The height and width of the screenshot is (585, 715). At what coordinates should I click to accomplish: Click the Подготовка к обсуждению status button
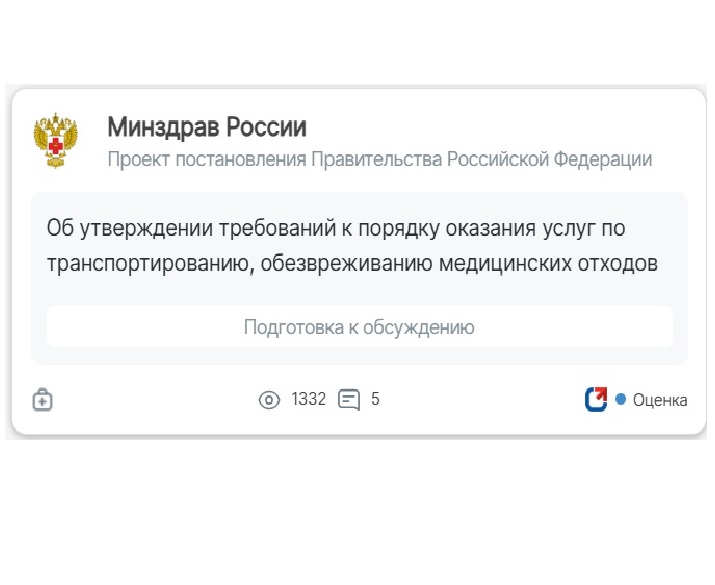click(360, 327)
